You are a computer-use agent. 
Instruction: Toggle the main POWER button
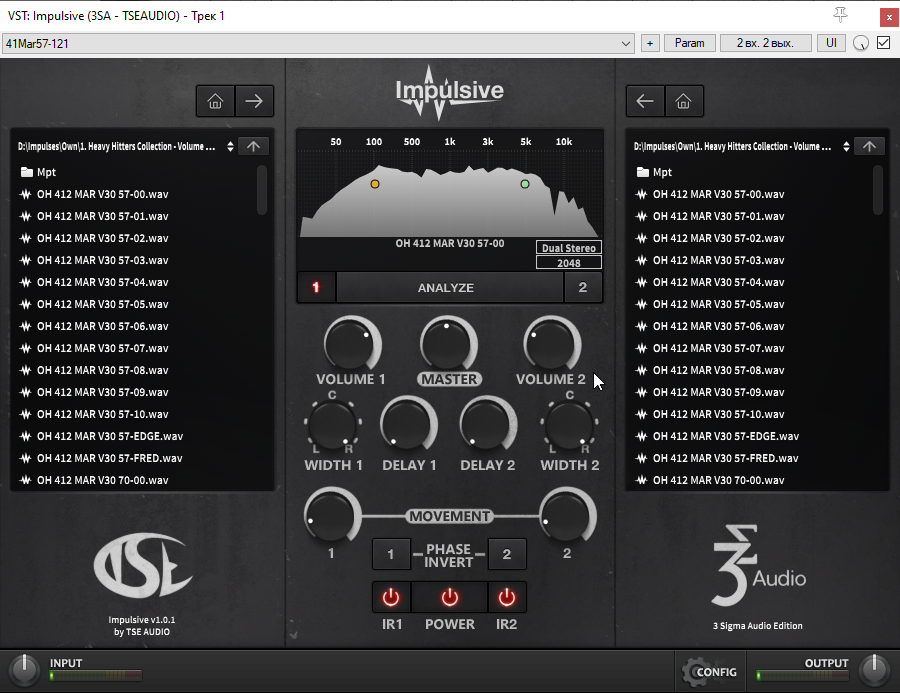coord(449,597)
